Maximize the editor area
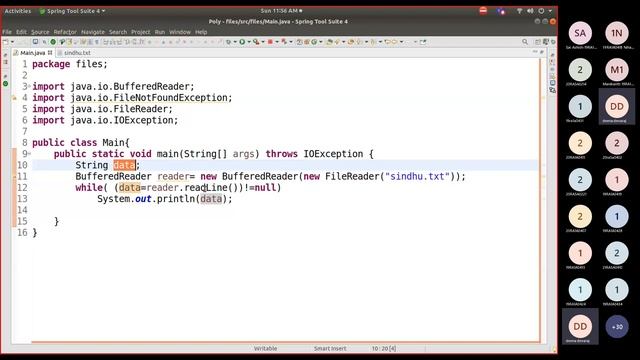 [542, 51]
